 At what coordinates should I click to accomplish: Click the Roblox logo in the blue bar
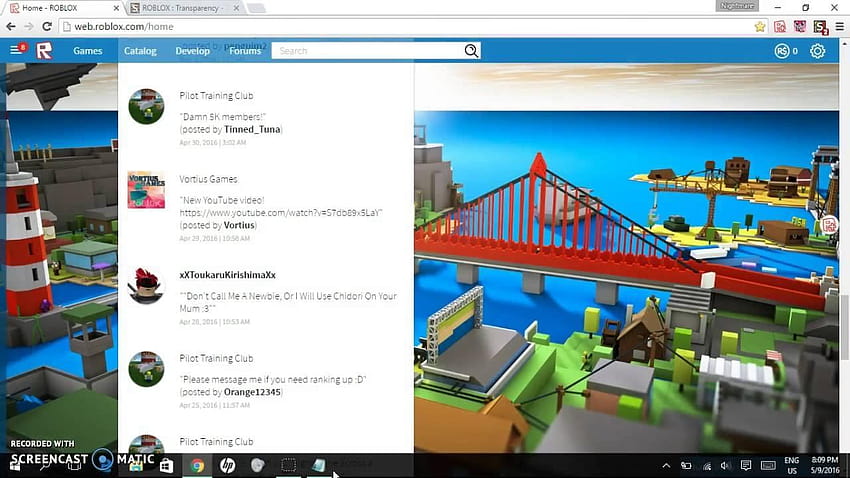(44, 51)
